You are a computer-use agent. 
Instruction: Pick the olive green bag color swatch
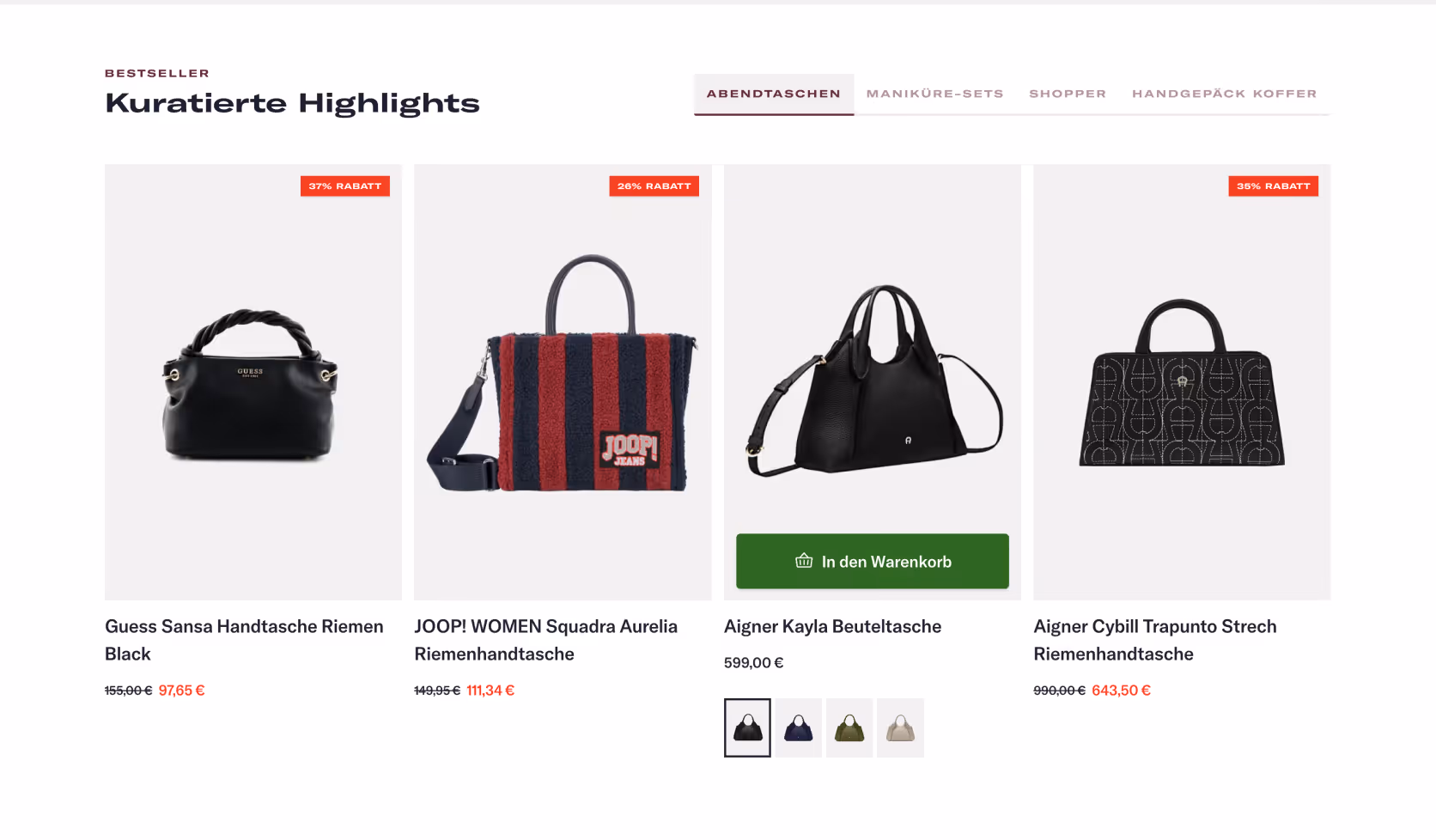click(x=849, y=727)
